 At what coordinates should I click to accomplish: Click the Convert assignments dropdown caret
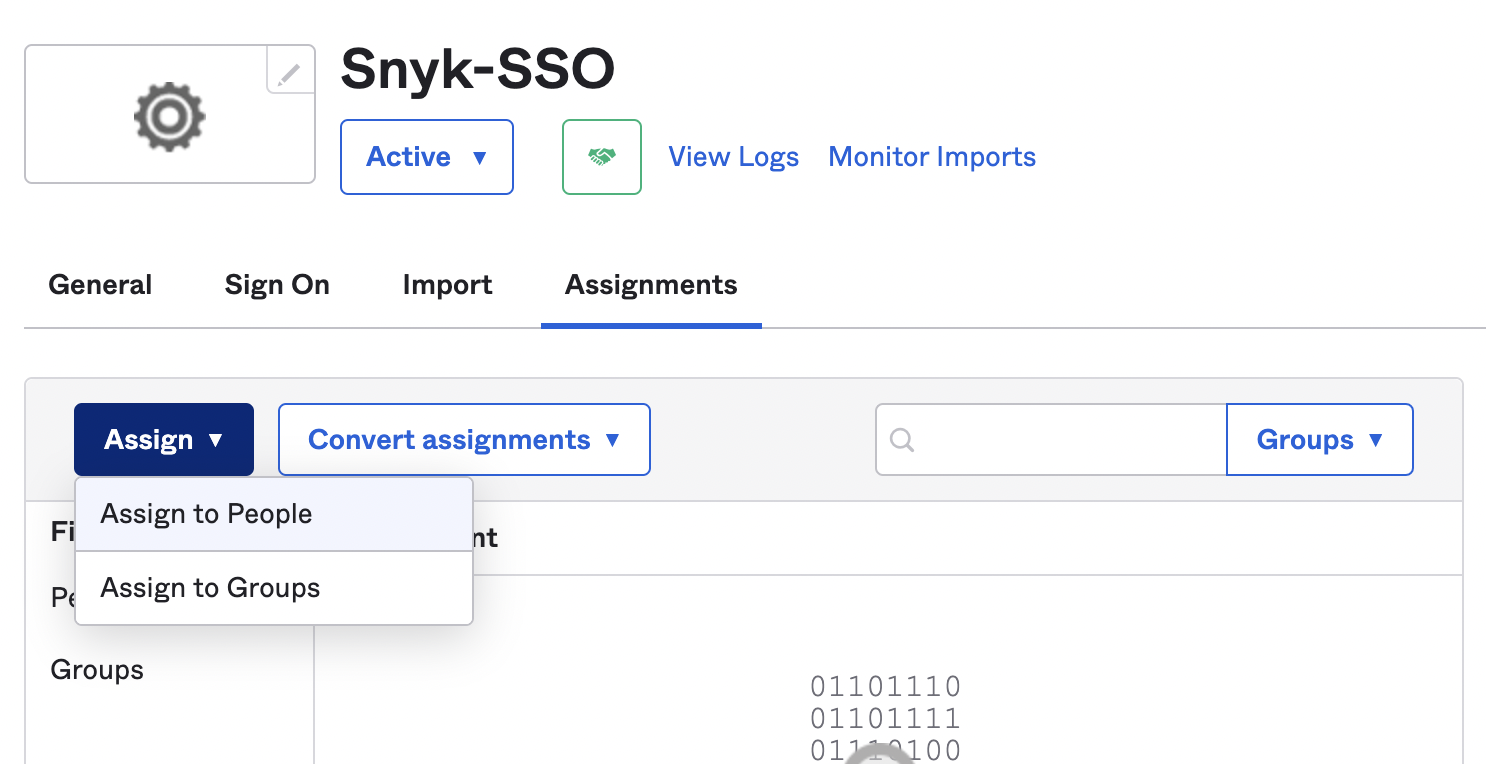pyautogui.click(x=614, y=439)
